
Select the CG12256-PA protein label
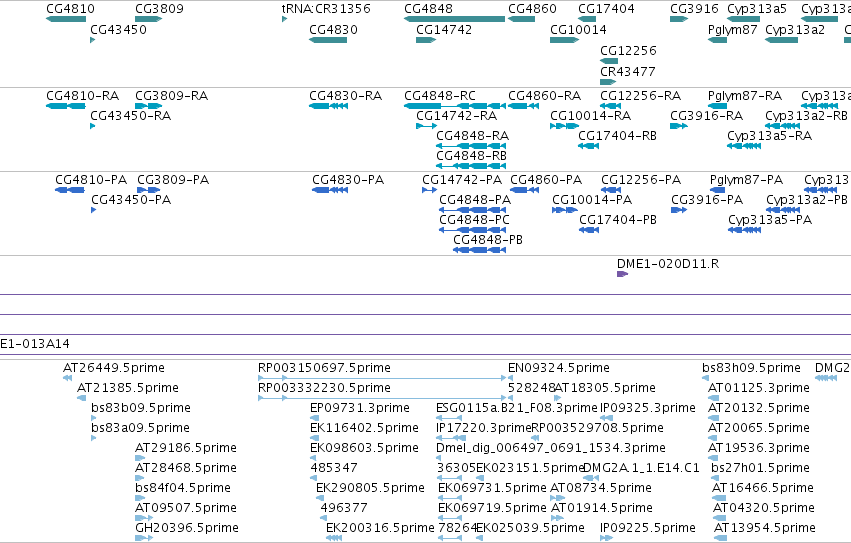641,180
